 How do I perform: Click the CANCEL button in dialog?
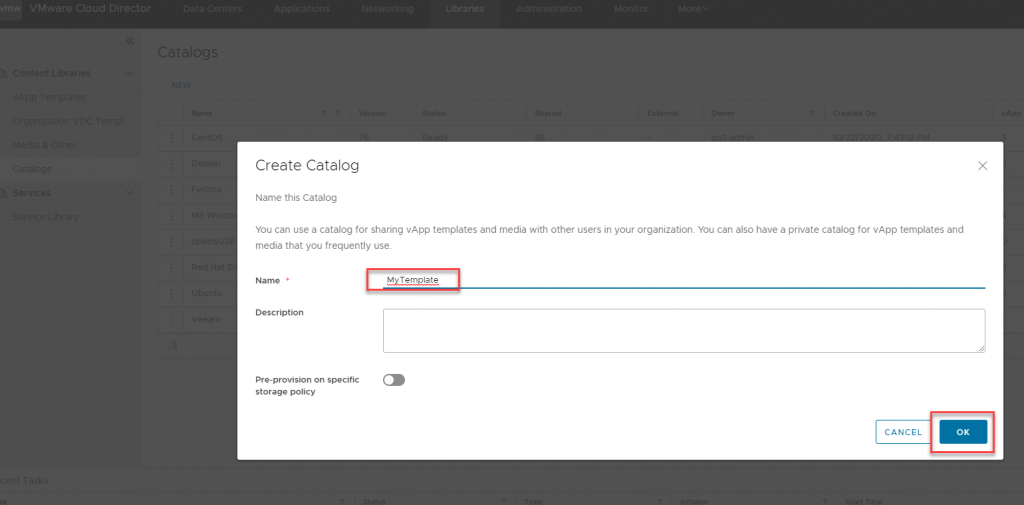[903, 432]
